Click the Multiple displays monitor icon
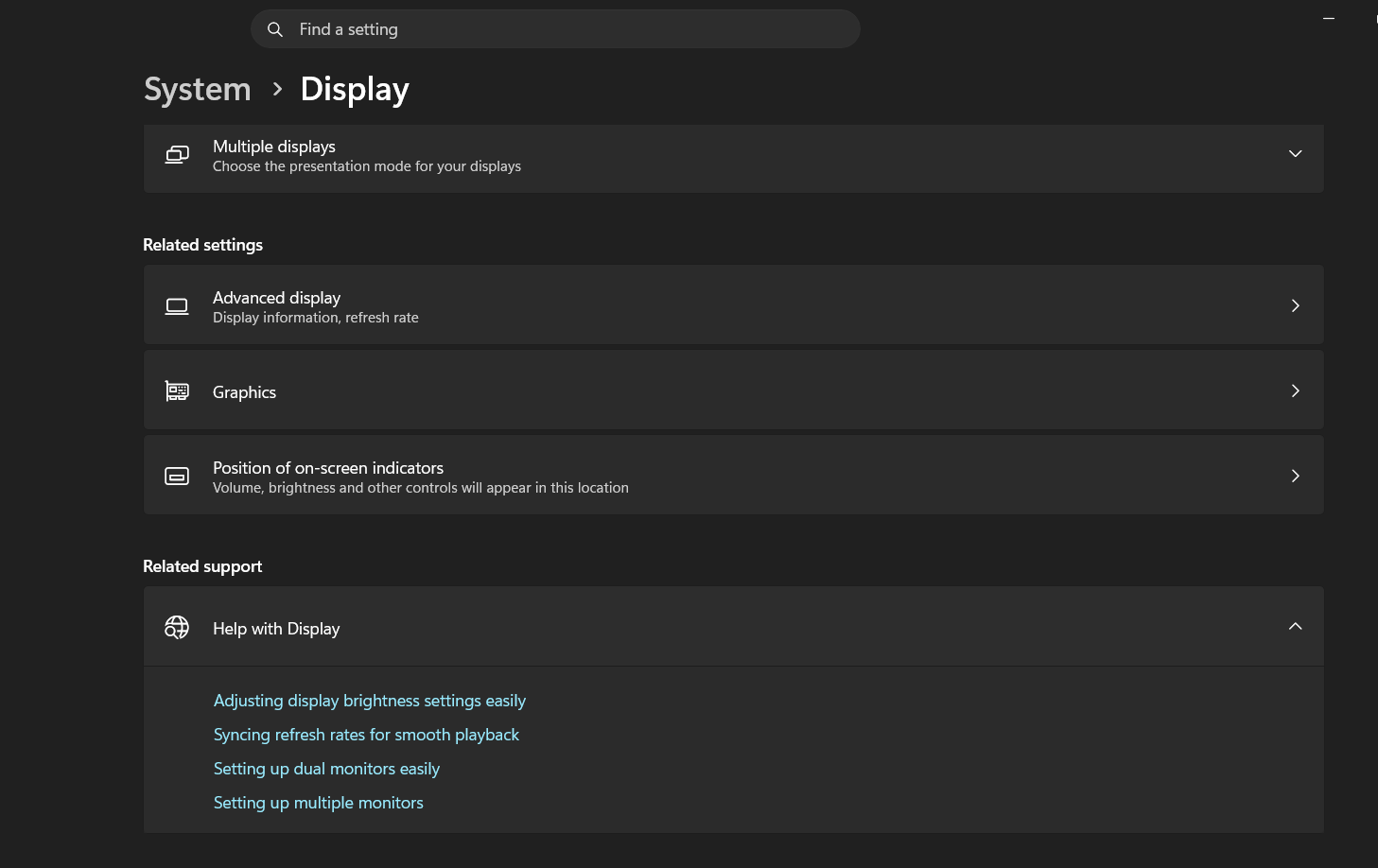The width and height of the screenshot is (1378, 868). (x=177, y=154)
